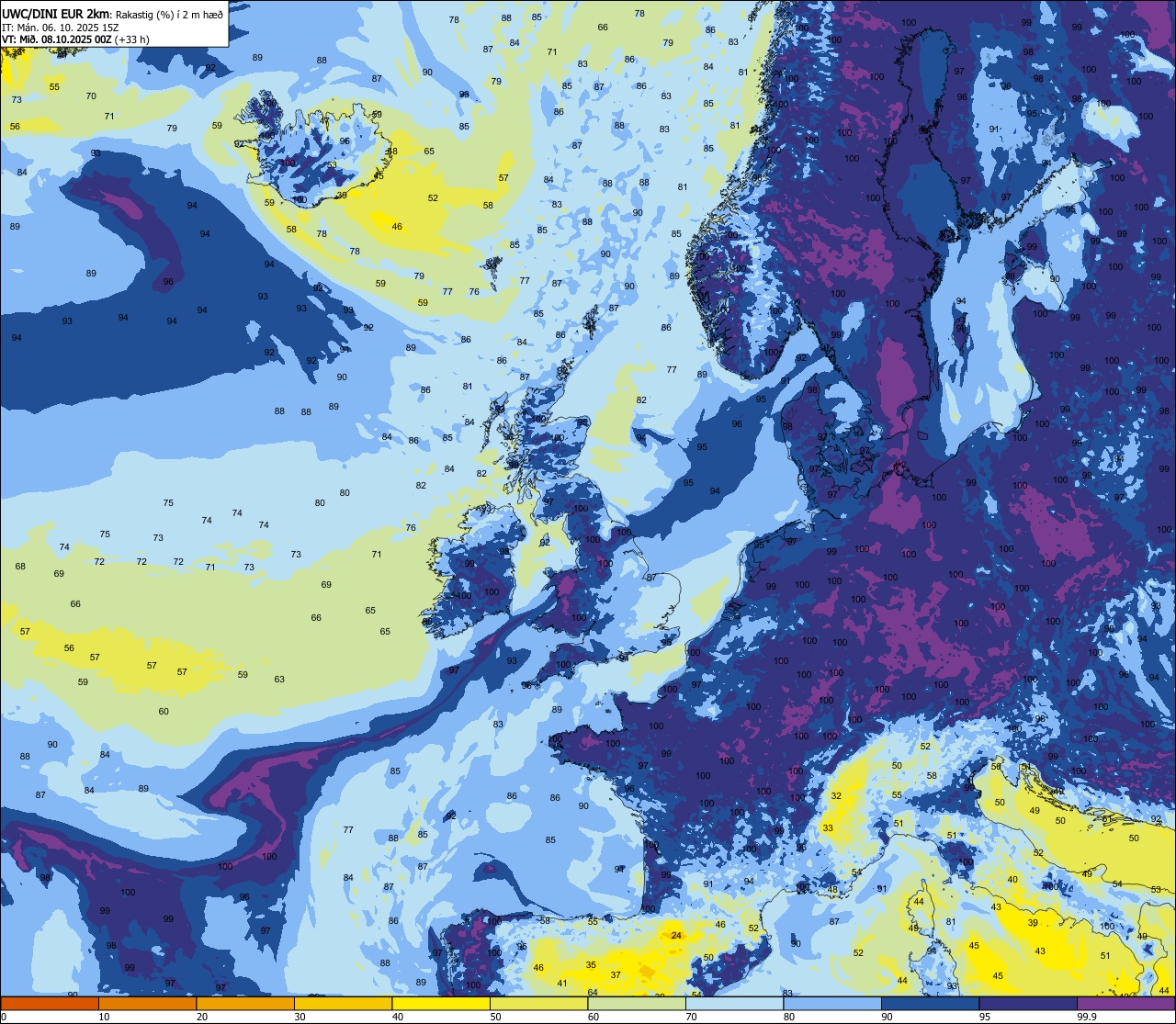Click the yellow 40–50% legend band
The height and width of the screenshot is (1024, 1176).
coord(441,1004)
